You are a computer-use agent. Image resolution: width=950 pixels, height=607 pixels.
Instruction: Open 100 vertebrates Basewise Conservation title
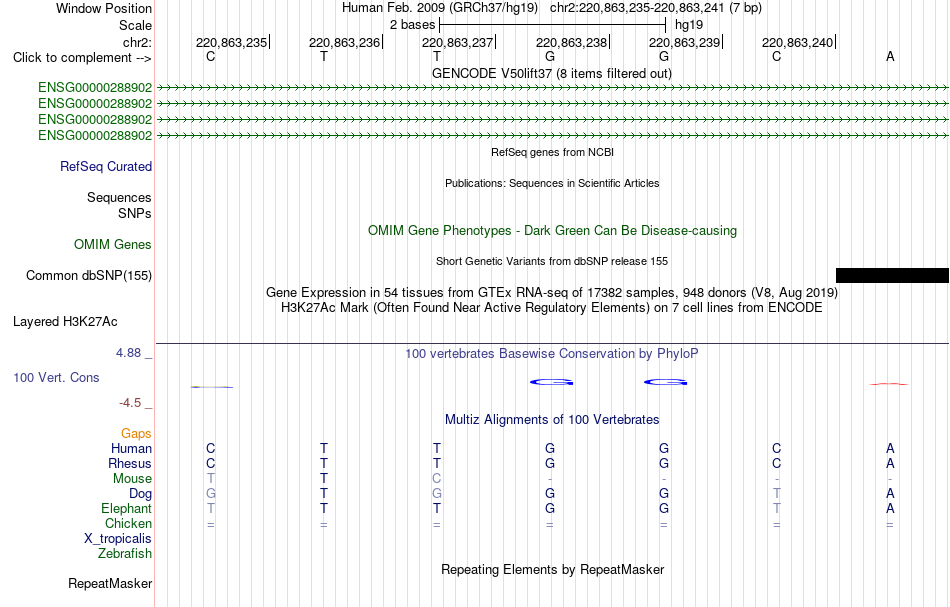552,353
